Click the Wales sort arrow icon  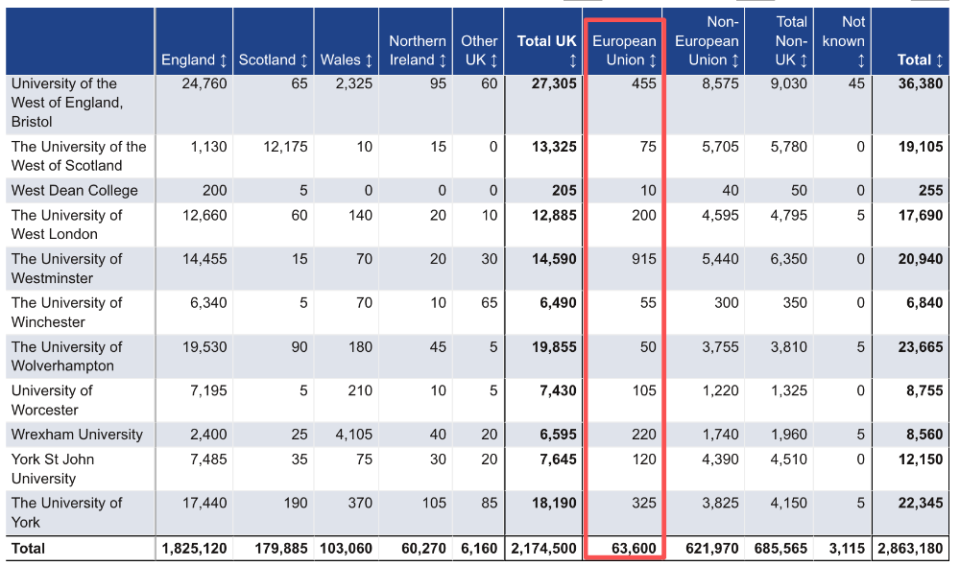[x=369, y=60]
